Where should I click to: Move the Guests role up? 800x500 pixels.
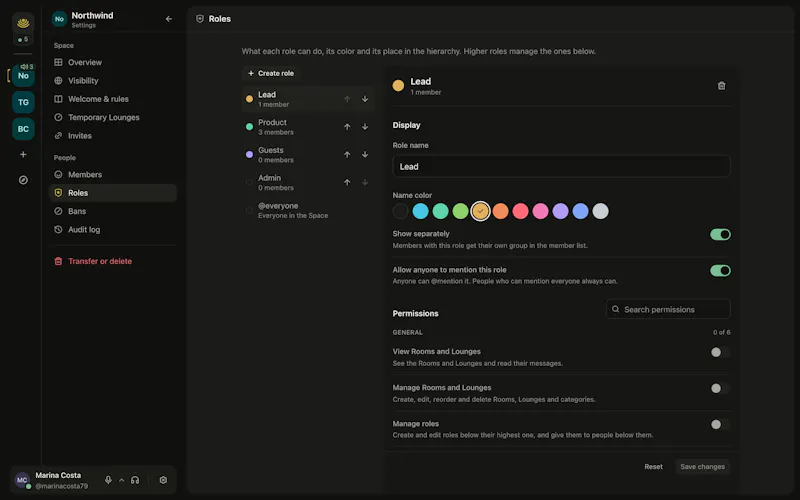pos(347,155)
